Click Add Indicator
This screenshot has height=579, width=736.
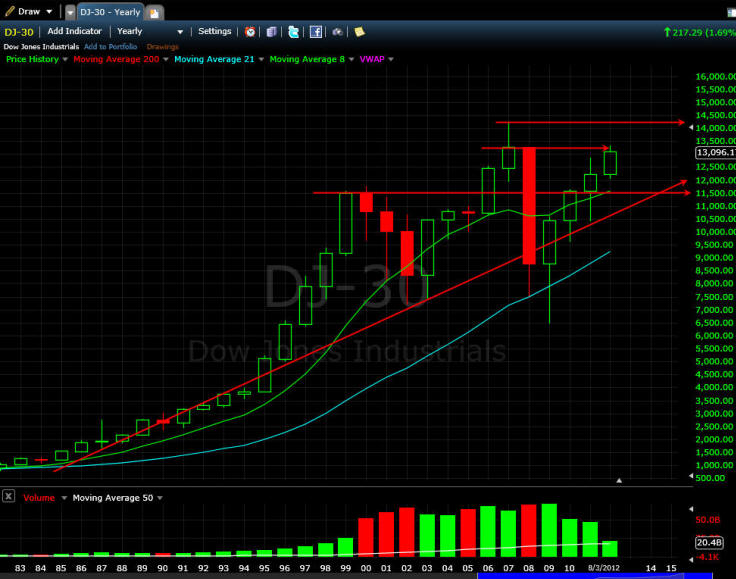click(x=74, y=31)
